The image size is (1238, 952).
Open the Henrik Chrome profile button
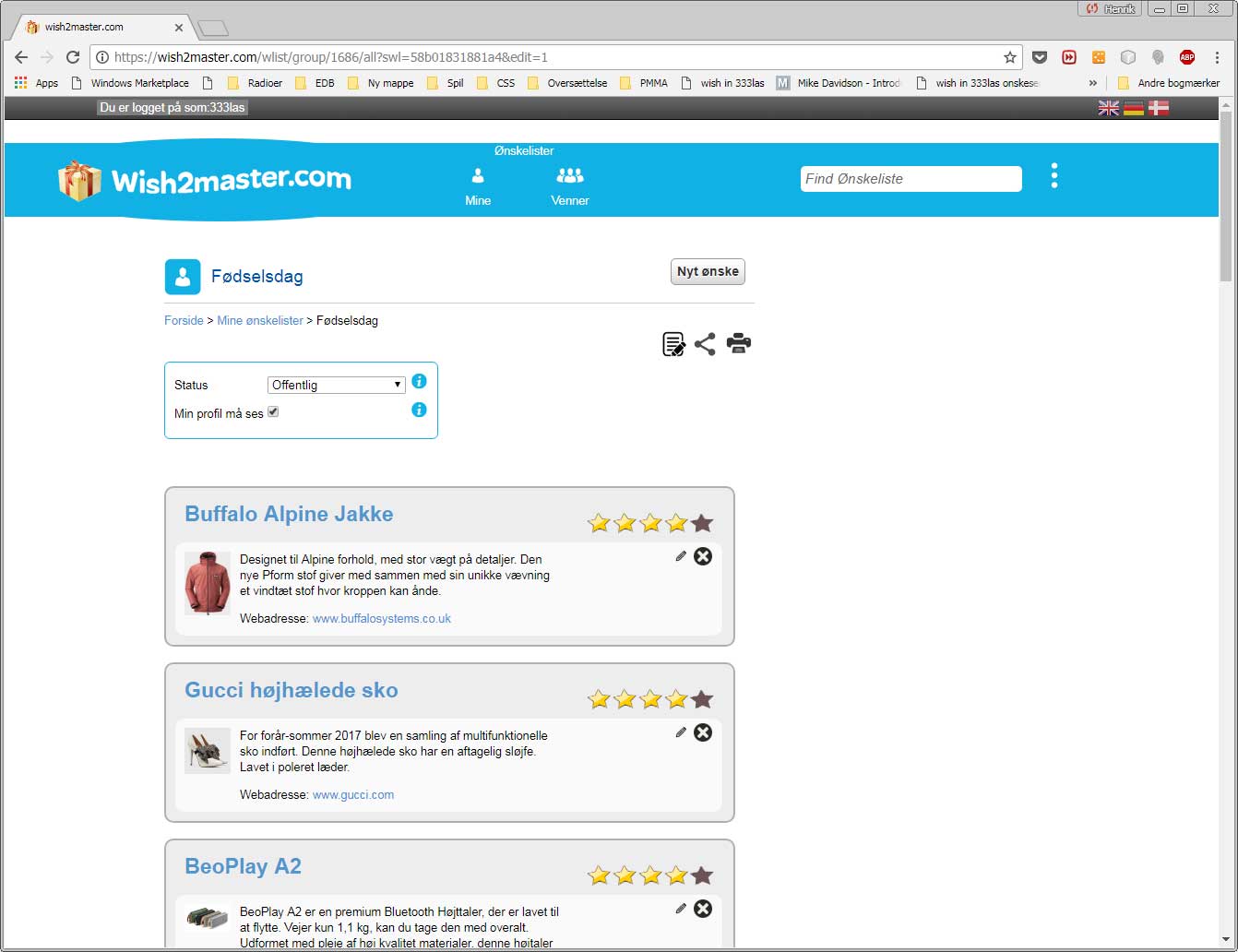[1111, 8]
